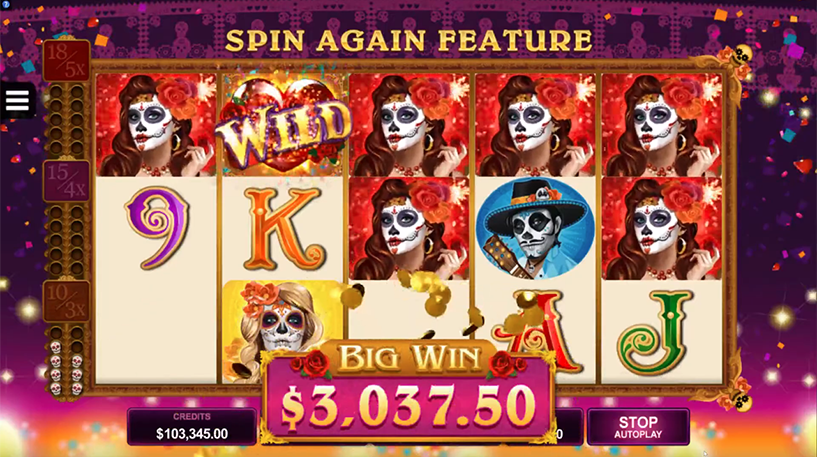Click the Spin Again Feature title
This screenshot has width=817, height=457.
pyautogui.click(x=408, y=41)
